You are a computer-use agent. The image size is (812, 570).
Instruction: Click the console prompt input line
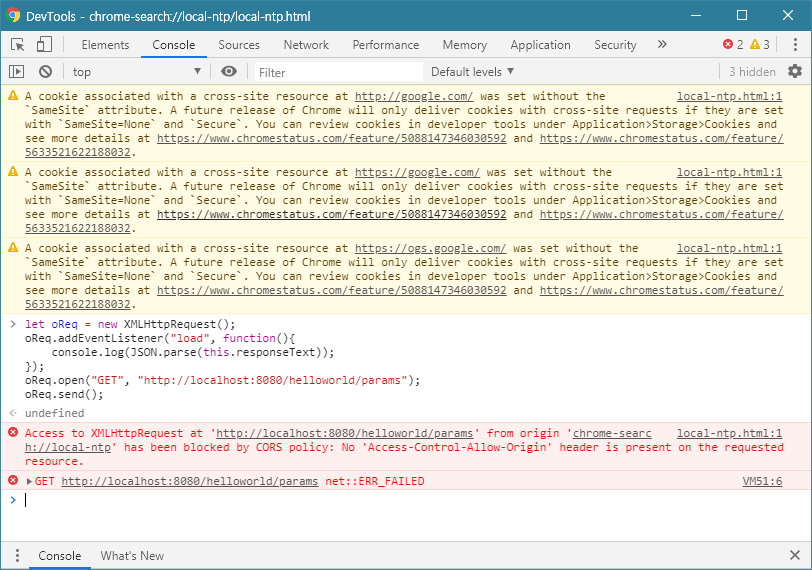coord(406,500)
